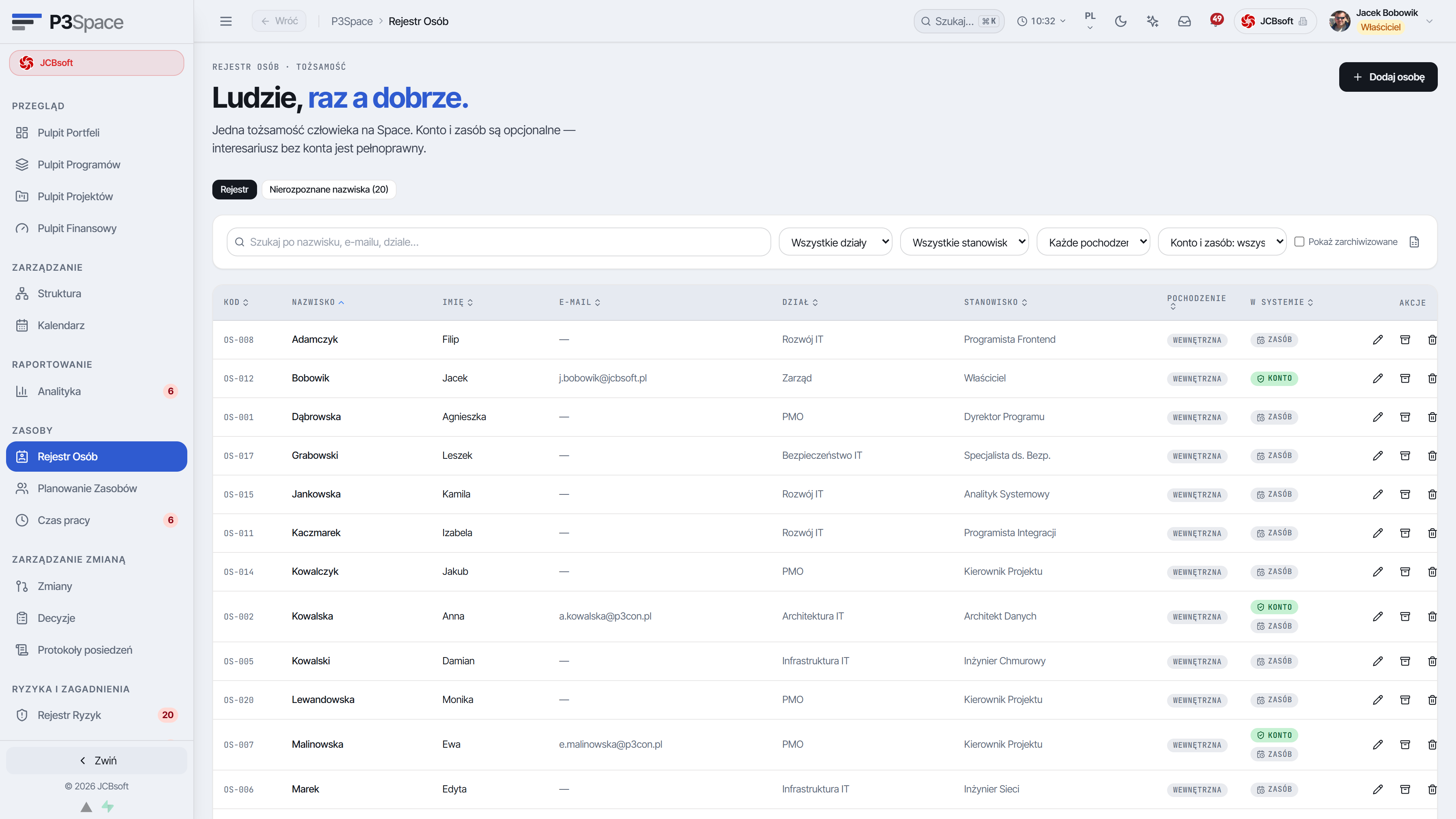Enable the Pokaż zarchiwizowane checkbox
The width and height of the screenshot is (1456, 819).
pyautogui.click(x=1299, y=242)
